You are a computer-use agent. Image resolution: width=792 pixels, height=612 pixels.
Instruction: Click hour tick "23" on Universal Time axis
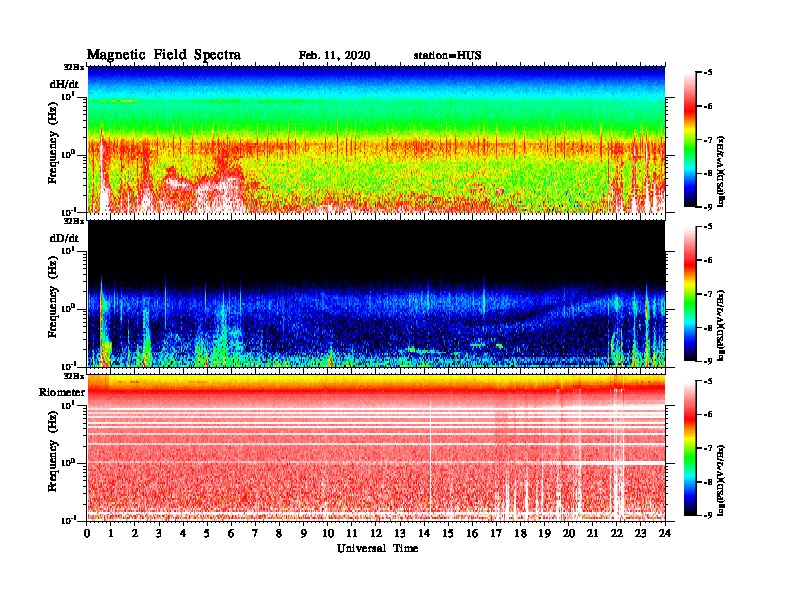pos(641,534)
